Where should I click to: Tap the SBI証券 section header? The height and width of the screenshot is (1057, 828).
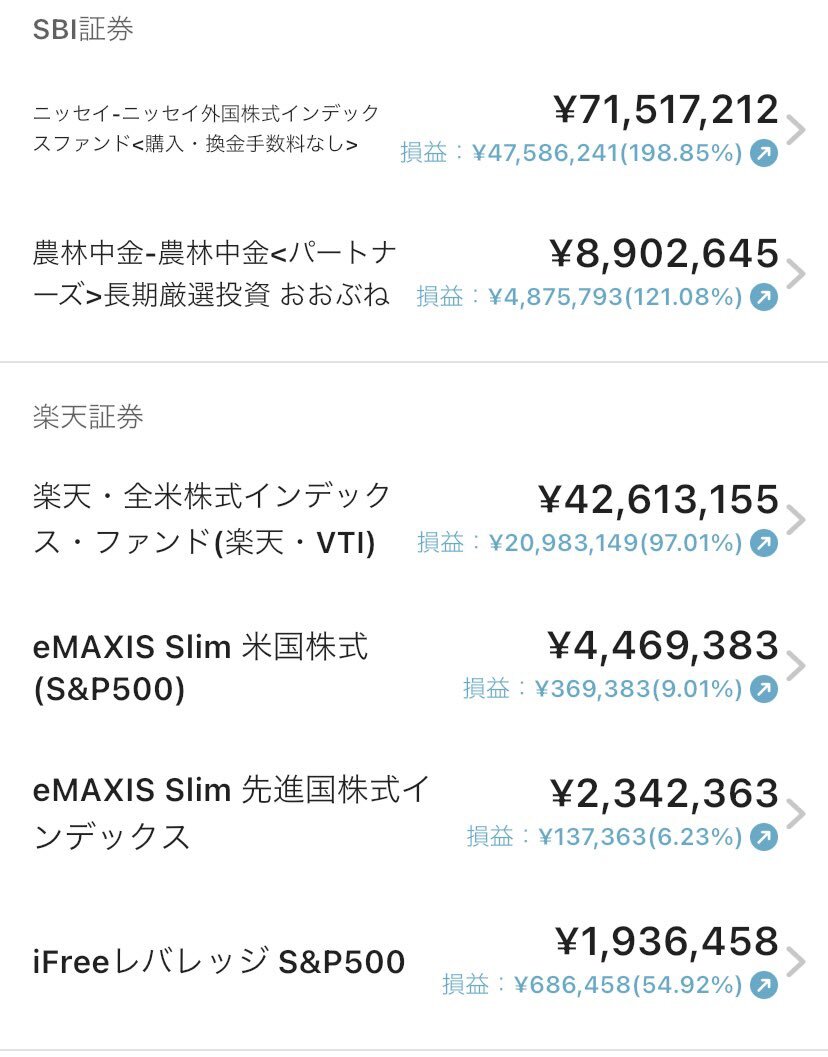pyautogui.click(x=83, y=29)
